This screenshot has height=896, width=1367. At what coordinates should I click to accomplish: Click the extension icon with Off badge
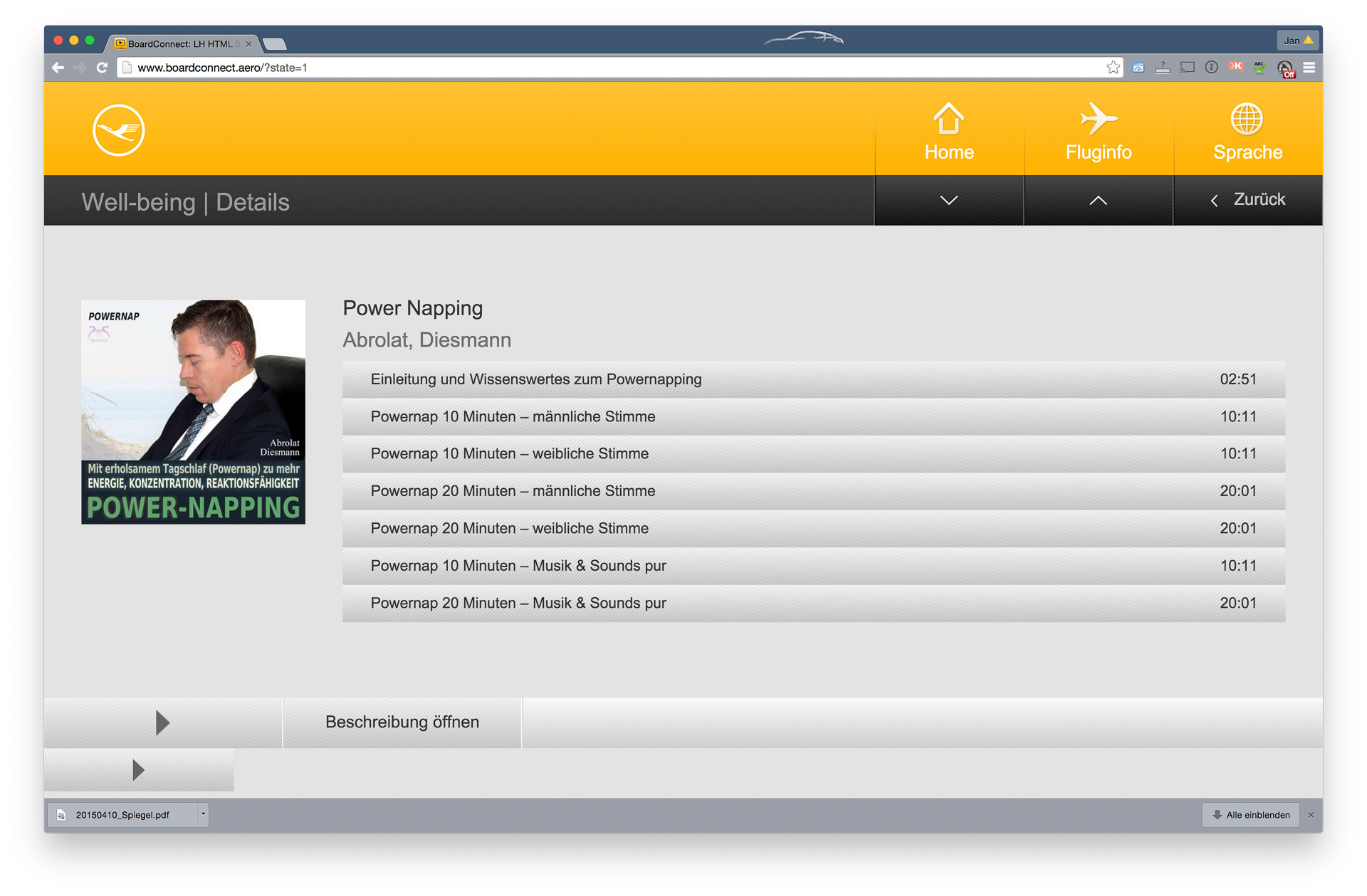[x=1286, y=69]
